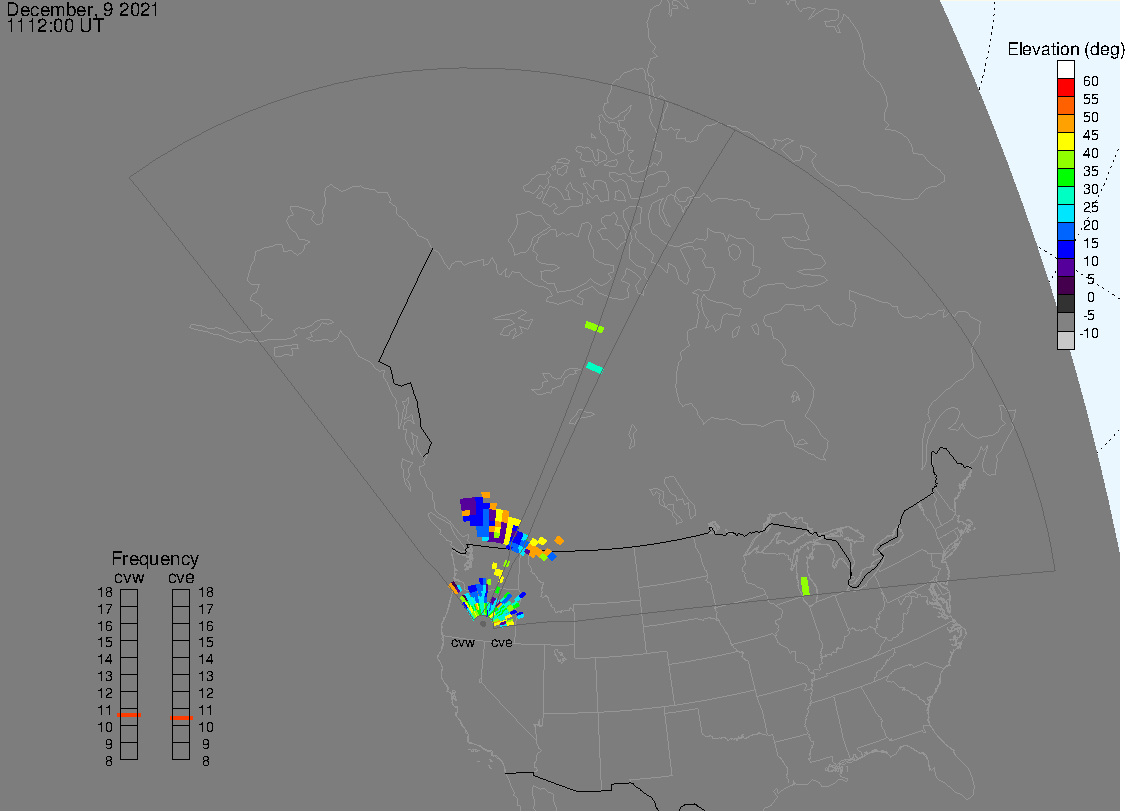This screenshot has width=1125, height=811.
Task: Click '18' on the cve frequency scale
Action: (206, 592)
